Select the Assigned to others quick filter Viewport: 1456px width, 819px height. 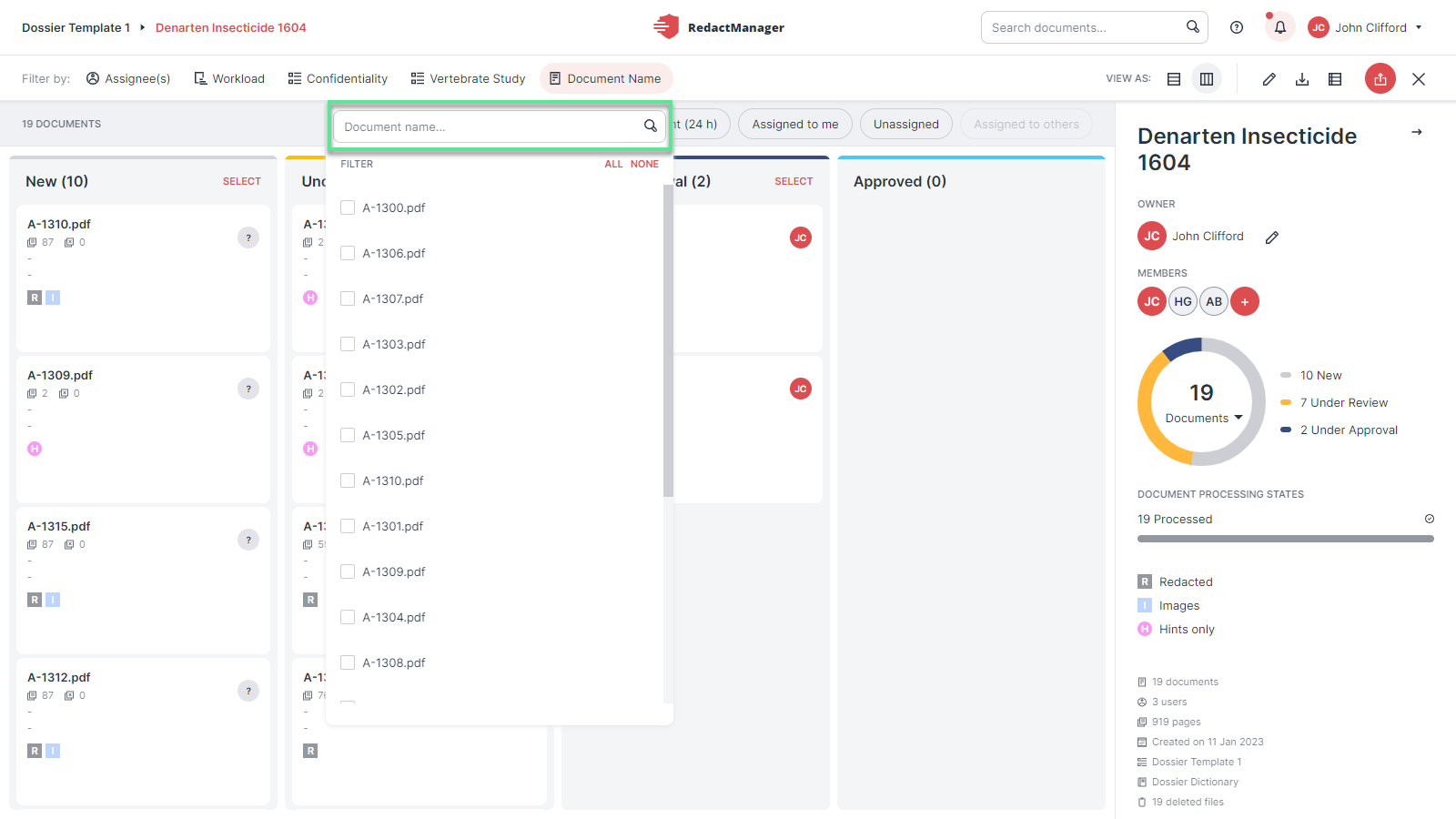click(x=1026, y=124)
